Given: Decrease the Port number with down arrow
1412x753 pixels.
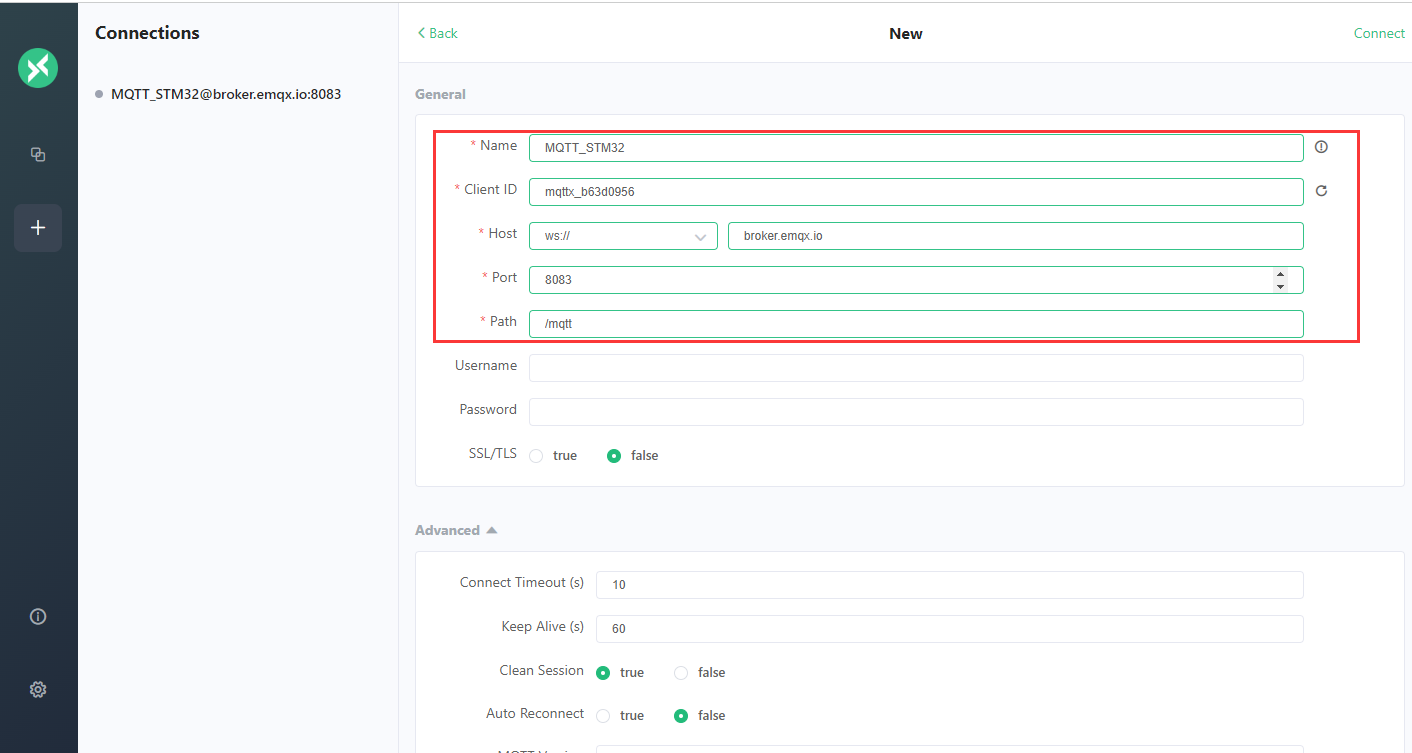Looking at the screenshot, I should click(1280, 286).
